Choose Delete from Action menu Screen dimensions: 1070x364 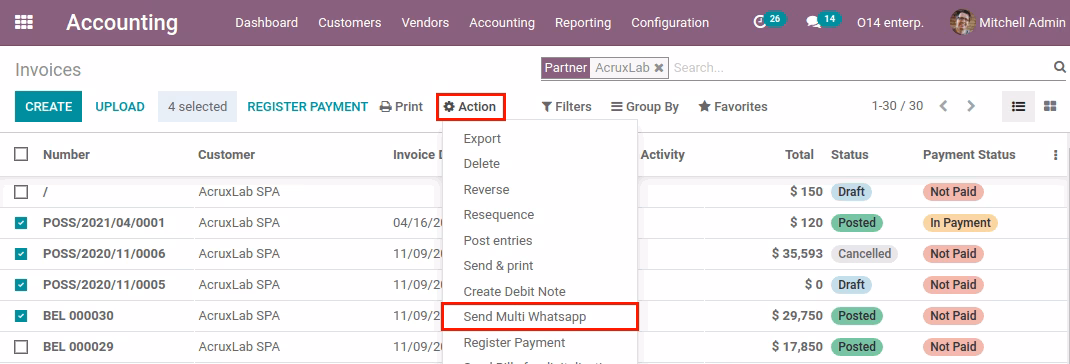point(540,164)
